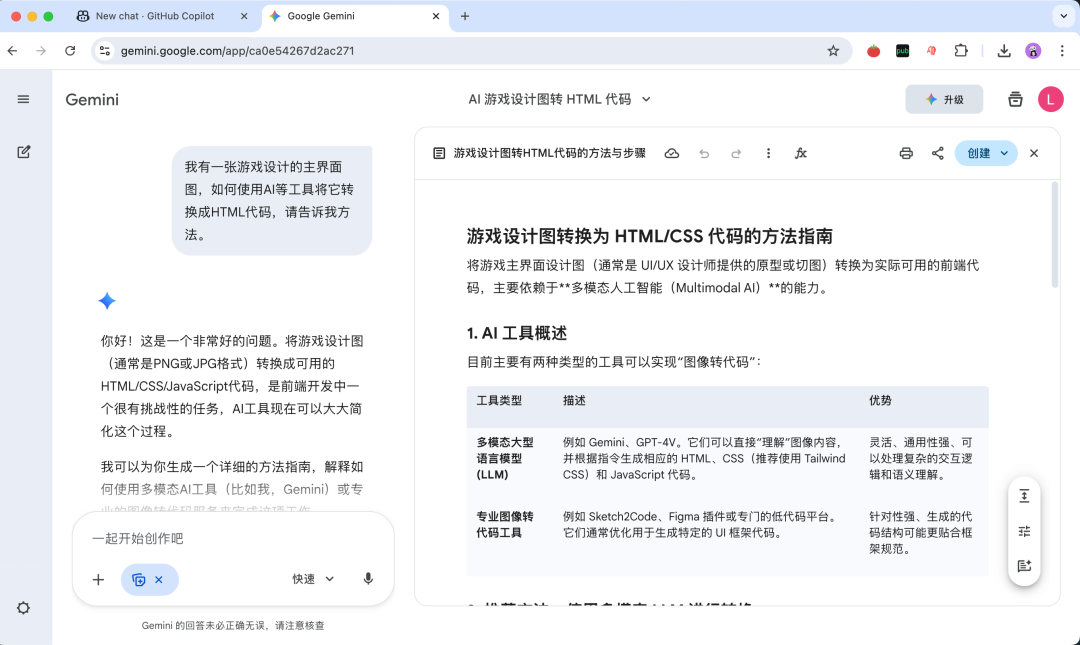Start a new chat with pencil icon
The width and height of the screenshot is (1080, 645).
23,152
